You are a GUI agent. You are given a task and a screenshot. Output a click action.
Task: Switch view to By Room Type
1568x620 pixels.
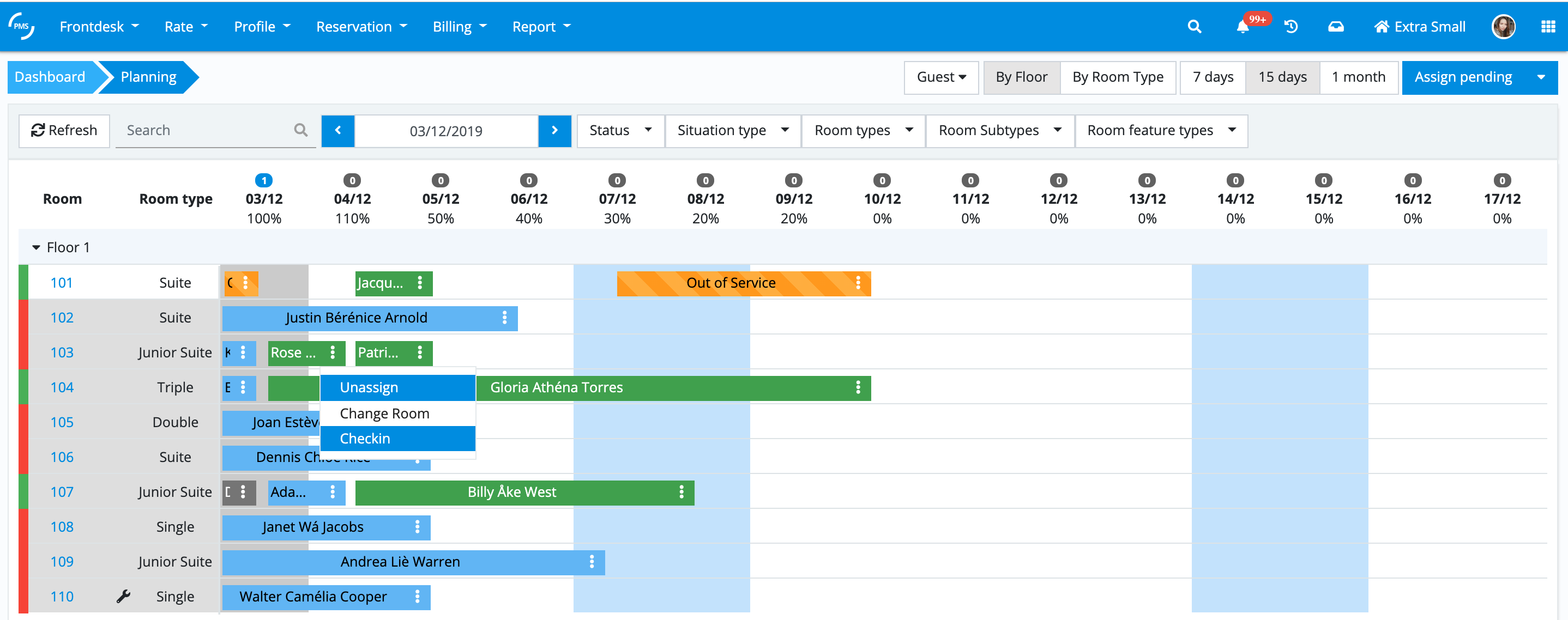tap(1117, 77)
